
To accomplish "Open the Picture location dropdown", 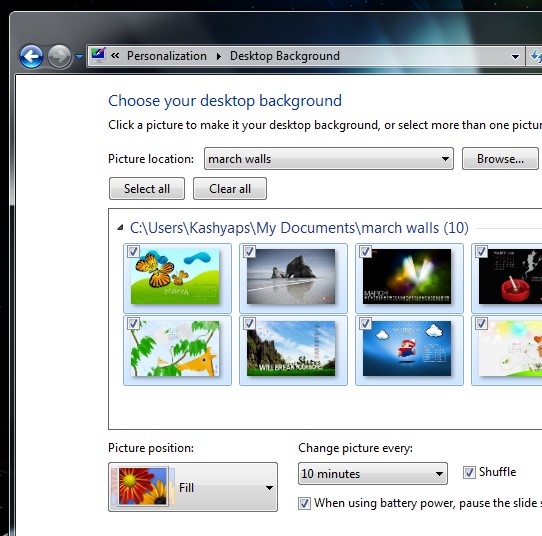I will (329, 159).
